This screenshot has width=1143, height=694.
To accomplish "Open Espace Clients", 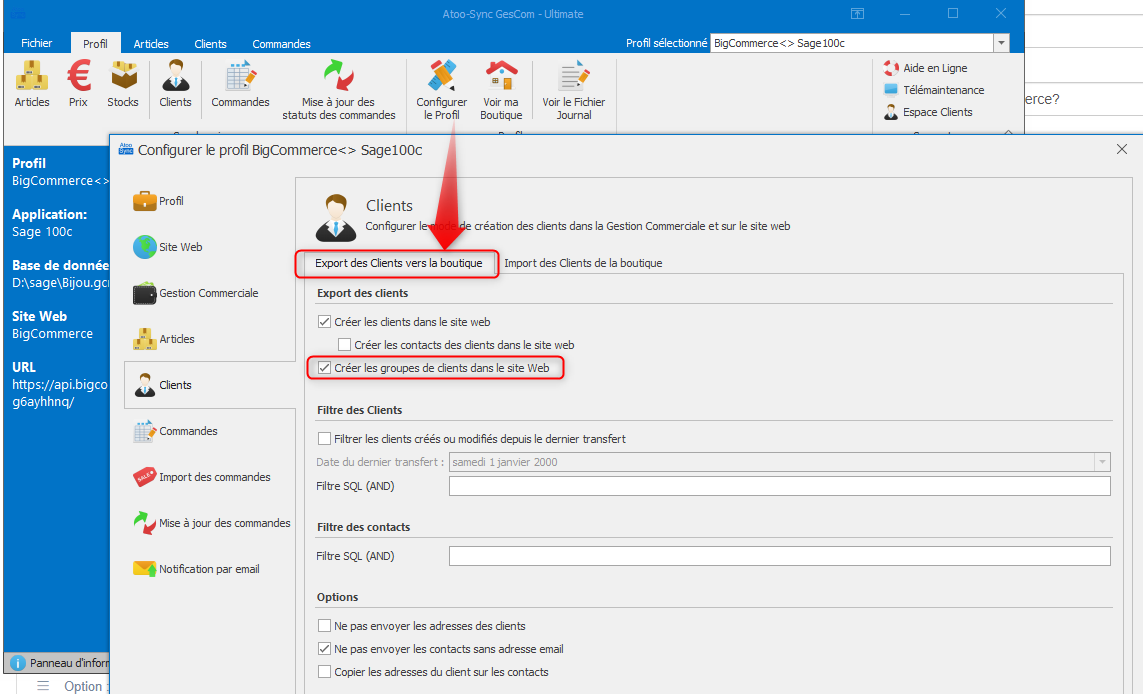I will click(x=928, y=112).
